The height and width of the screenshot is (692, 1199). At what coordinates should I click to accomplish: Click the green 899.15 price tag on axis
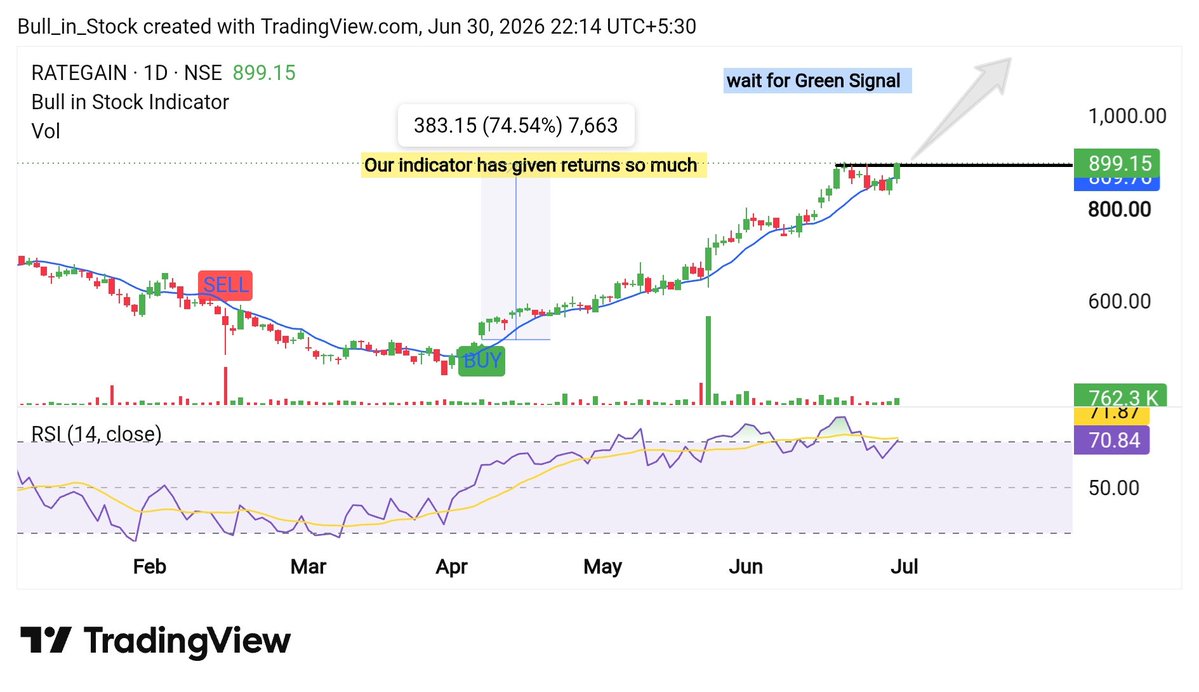click(1116, 163)
